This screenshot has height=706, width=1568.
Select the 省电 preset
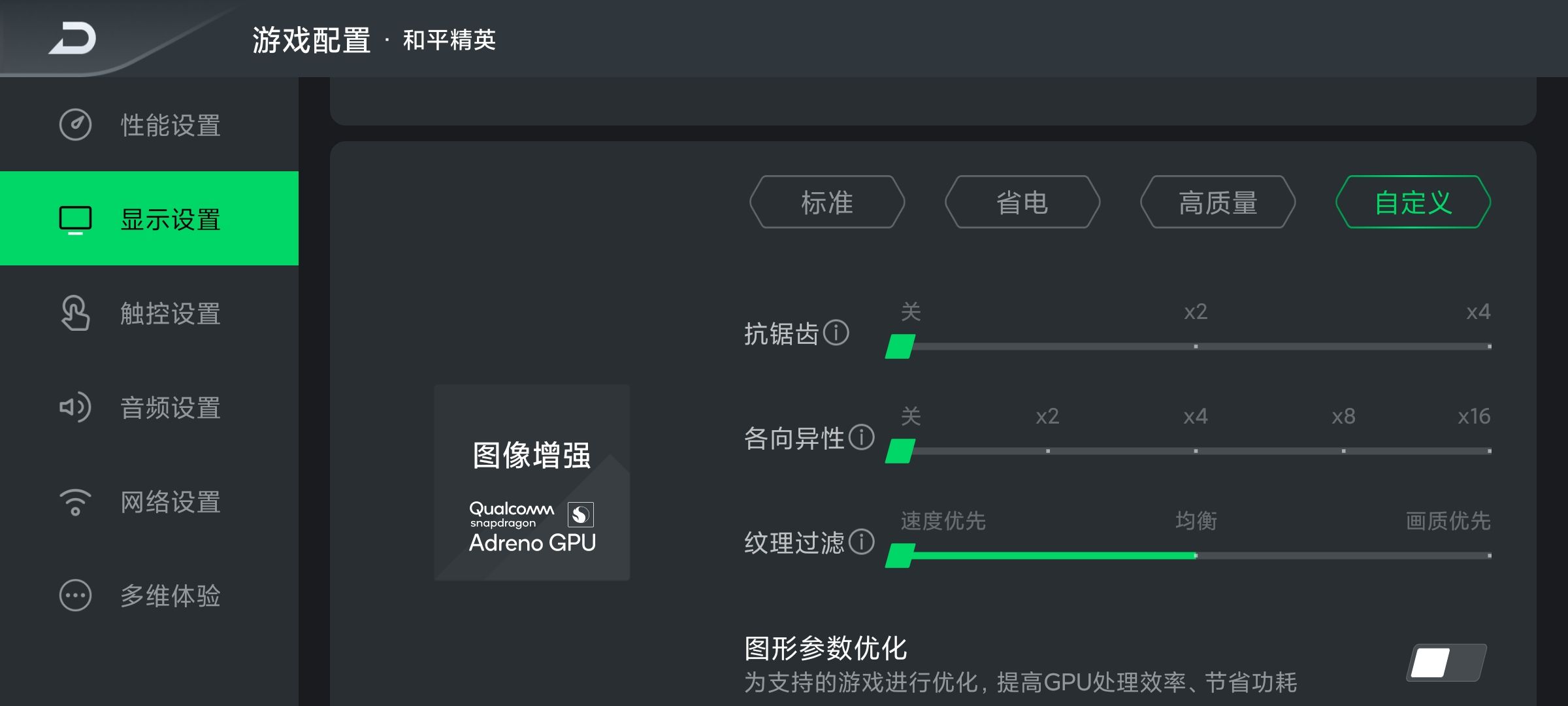tap(1022, 202)
